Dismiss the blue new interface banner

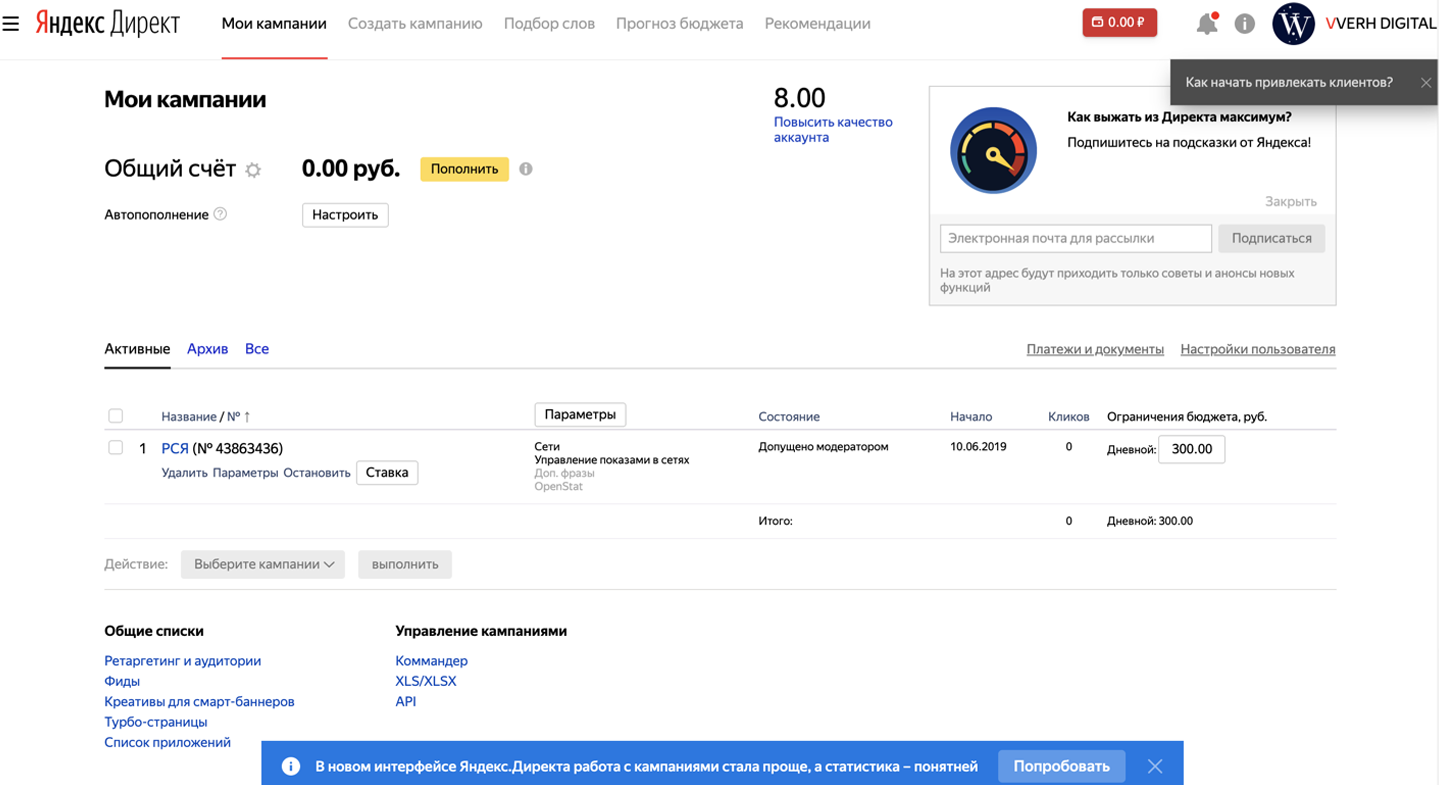point(1155,766)
